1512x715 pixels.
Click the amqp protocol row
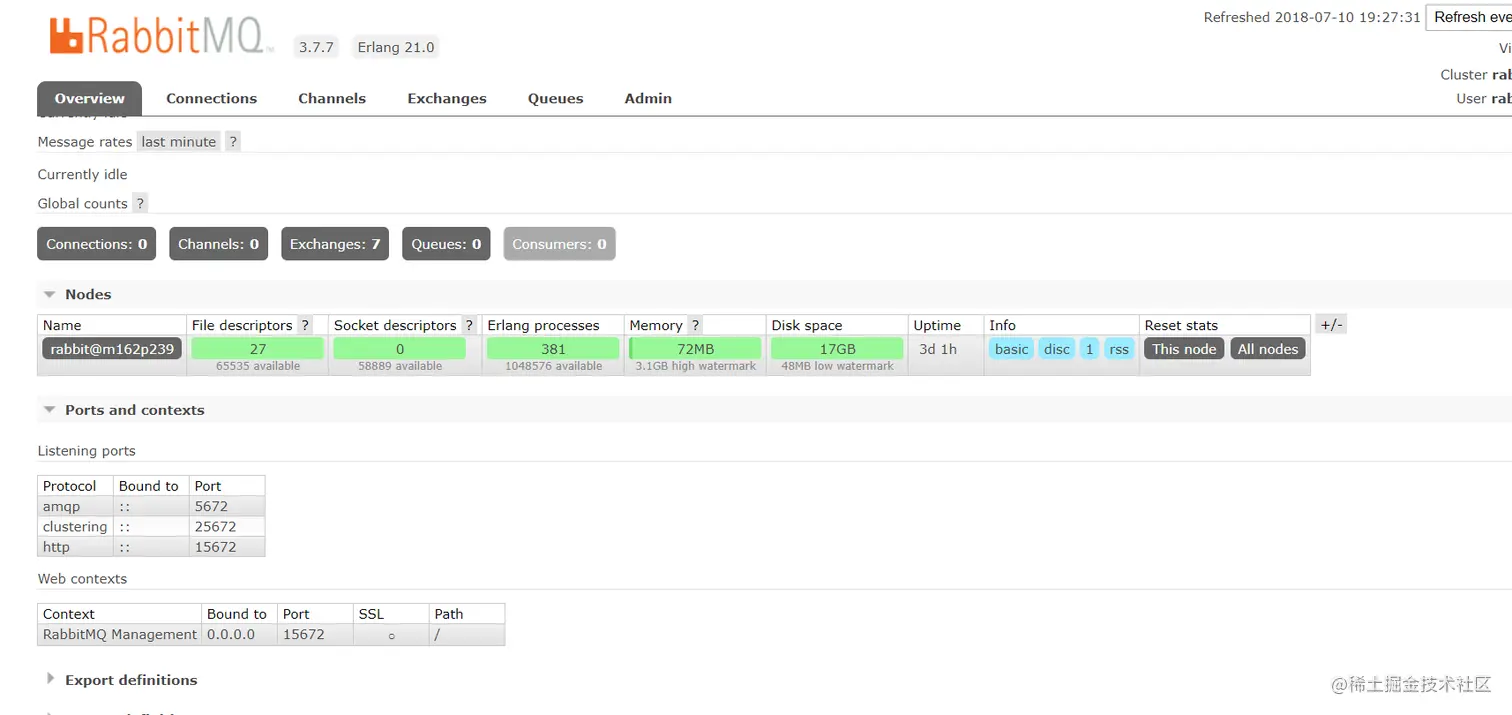[x=151, y=506]
